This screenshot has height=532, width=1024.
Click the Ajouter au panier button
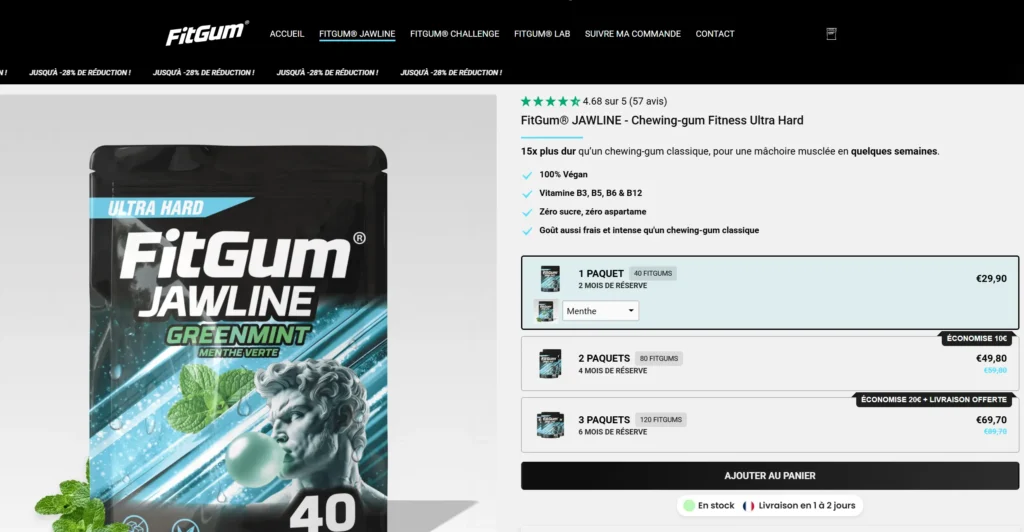769,476
